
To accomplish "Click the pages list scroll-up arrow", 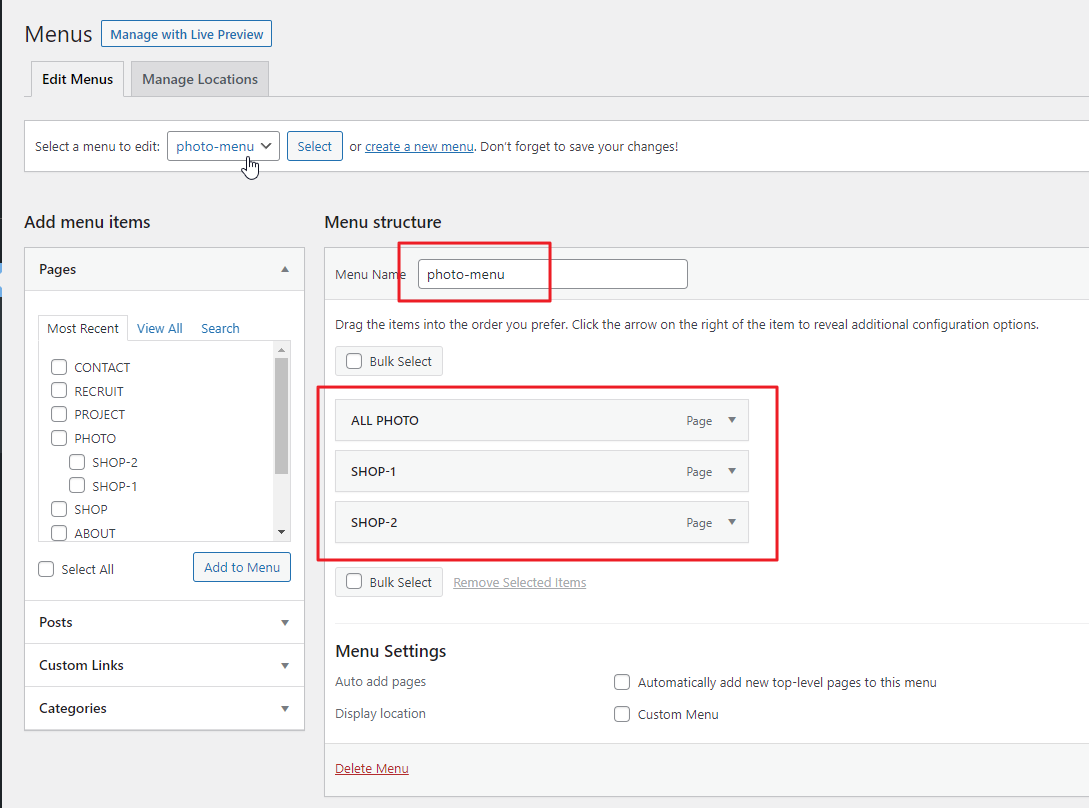I will tap(281, 349).
